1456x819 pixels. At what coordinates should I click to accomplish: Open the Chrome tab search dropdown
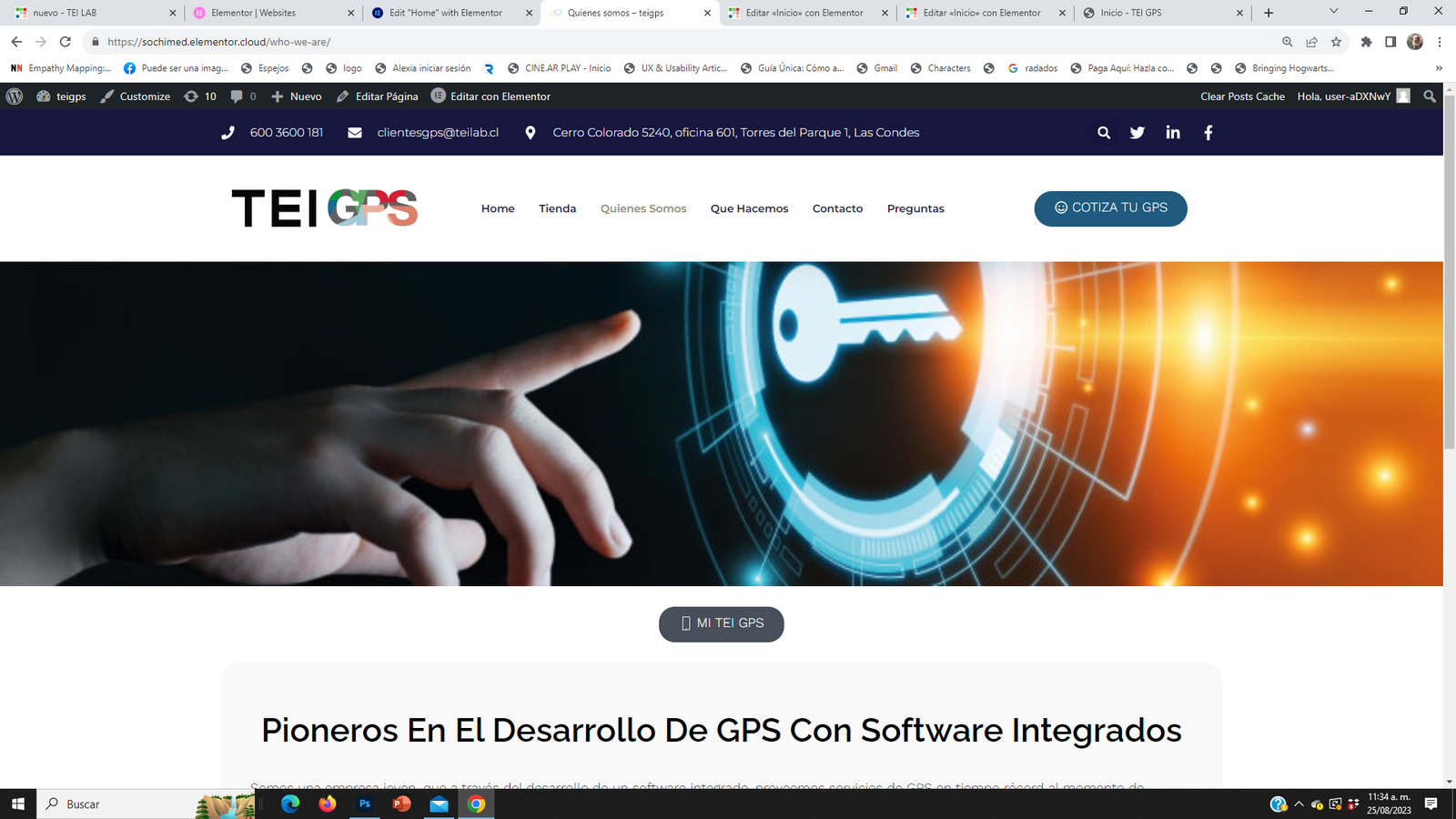pos(1333,12)
